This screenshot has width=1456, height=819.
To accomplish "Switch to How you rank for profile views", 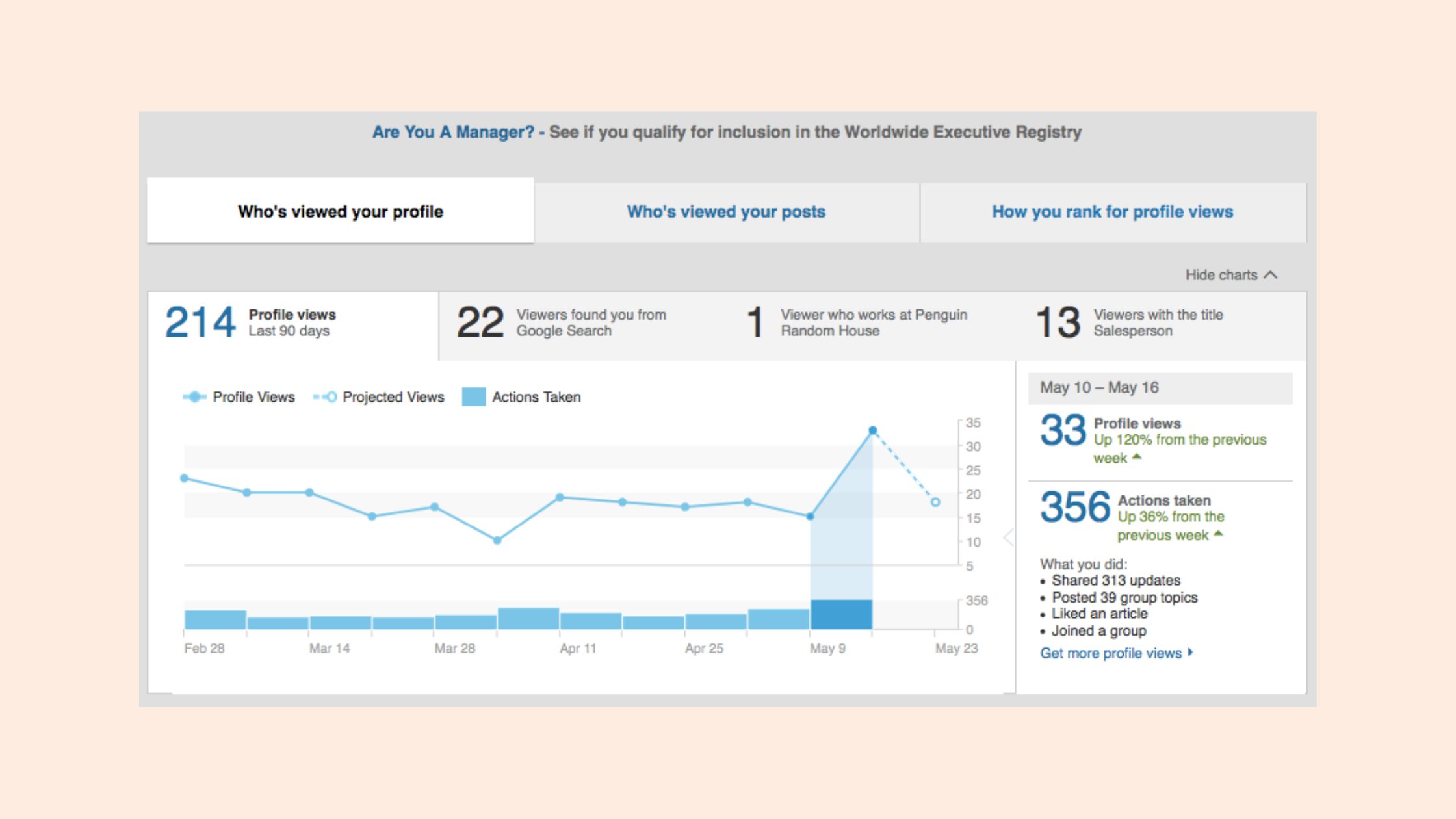I will pyautogui.click(x=1112, y=212).
